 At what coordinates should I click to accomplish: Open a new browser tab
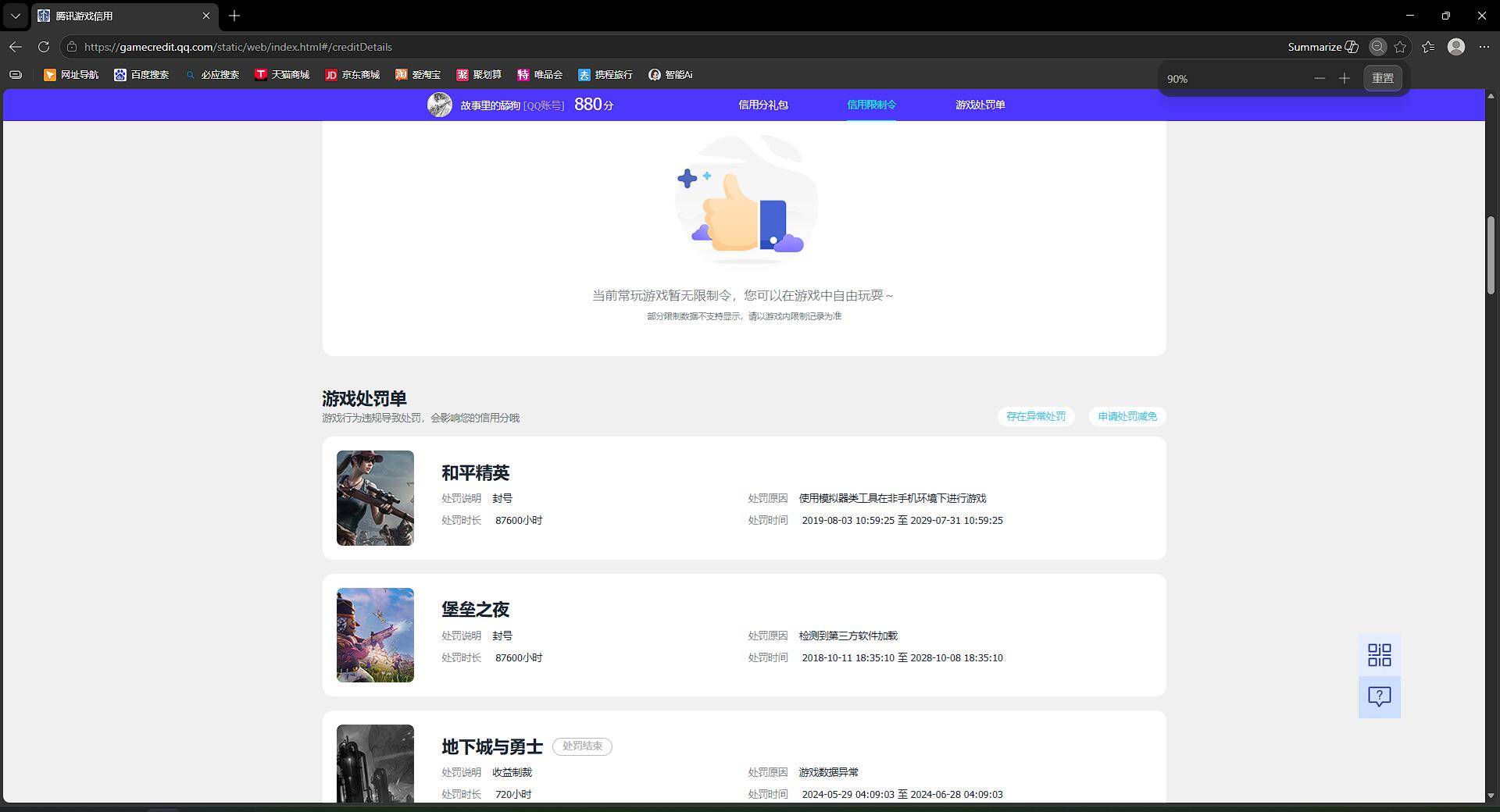[234, 16]
